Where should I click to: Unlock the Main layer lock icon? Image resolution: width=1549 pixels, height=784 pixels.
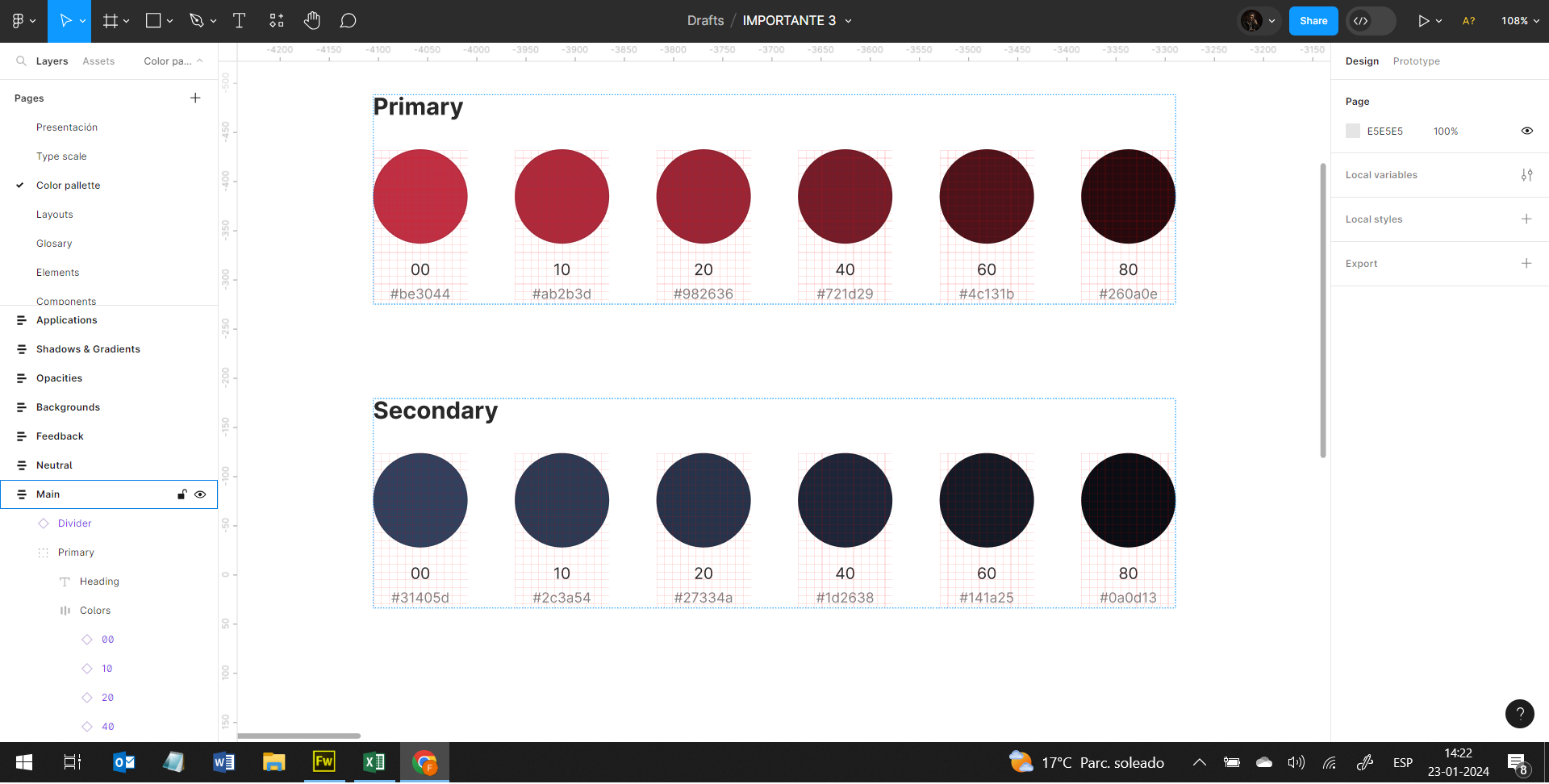tap(182, 494)
